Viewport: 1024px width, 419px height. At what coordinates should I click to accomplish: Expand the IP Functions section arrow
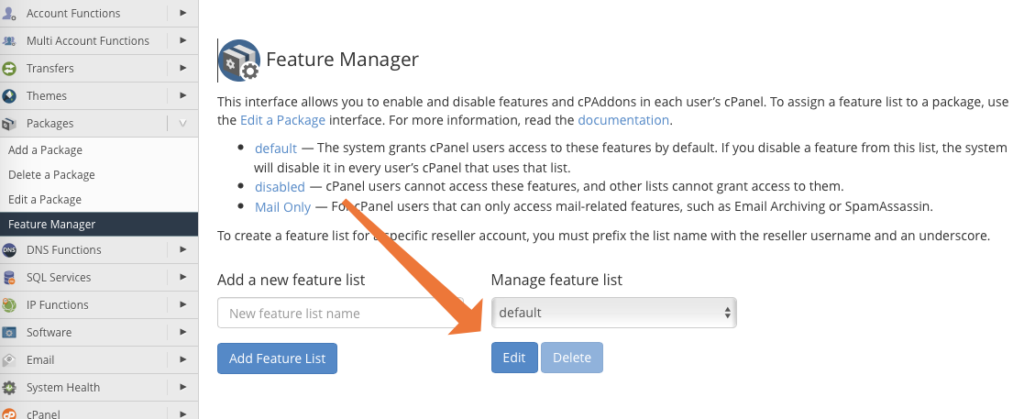(182, 305)
